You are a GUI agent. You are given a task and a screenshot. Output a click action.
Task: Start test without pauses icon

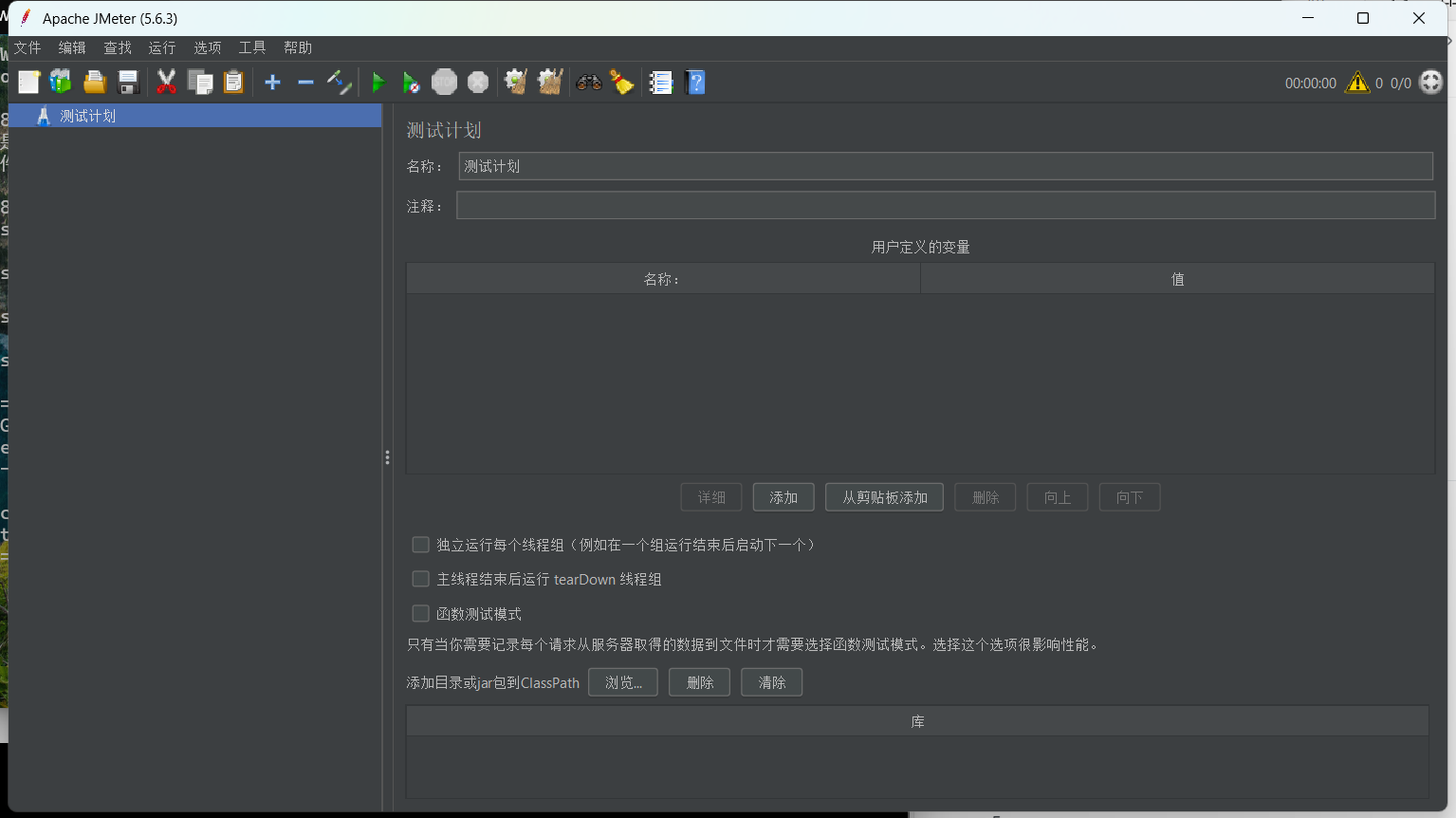coord(411,83)
